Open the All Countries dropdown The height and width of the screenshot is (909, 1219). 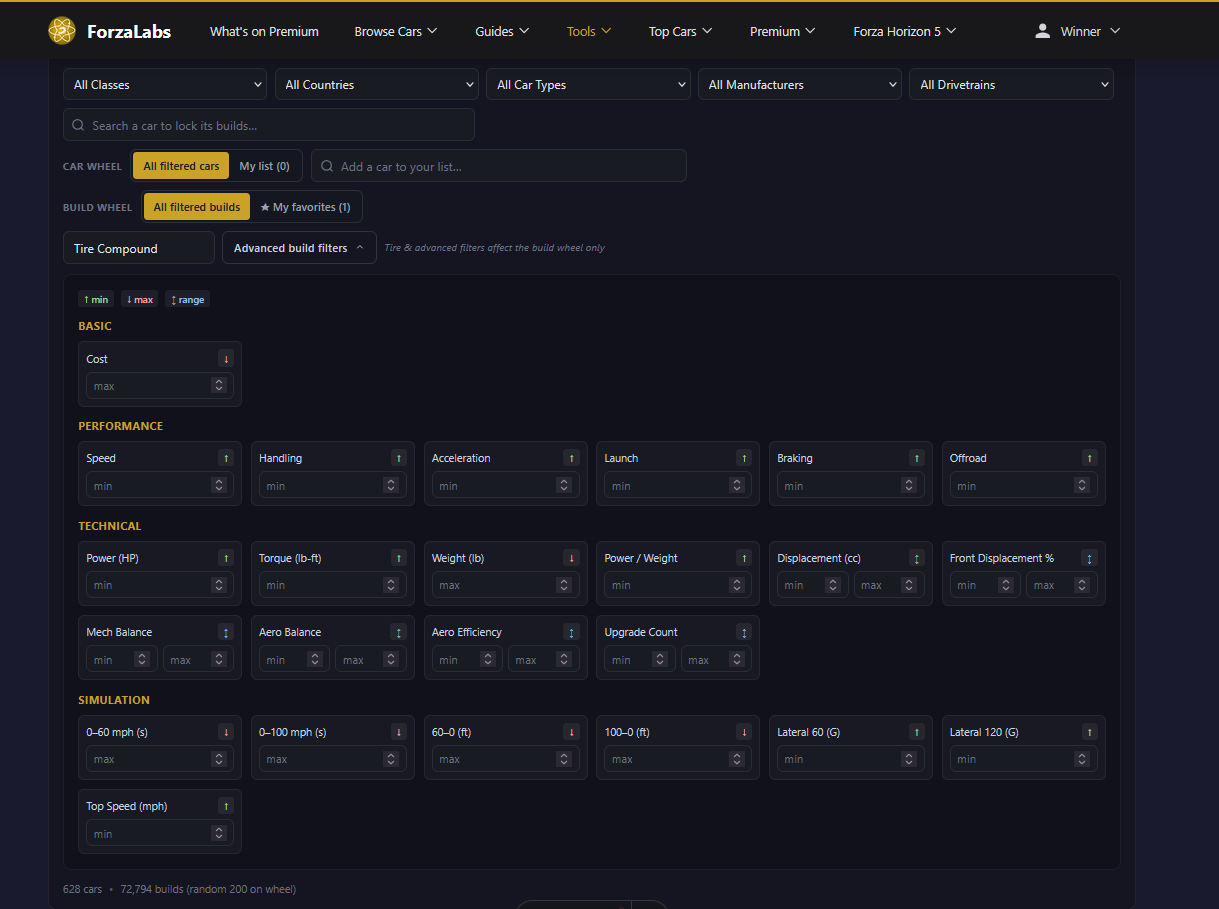point(376,85)
